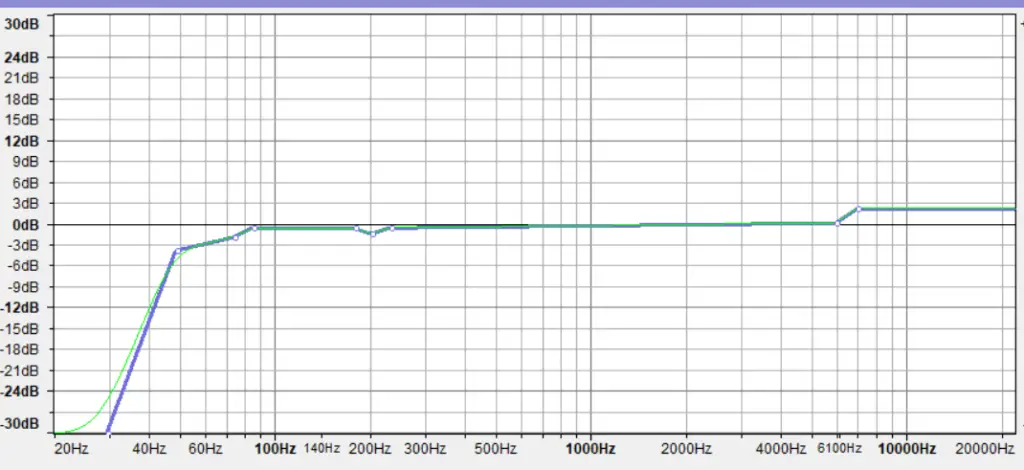The height and width of the screenshot is (470, 1024).
Task: Click the curve point at 6100Hz, 0dB
Action: pyautogui.click(x=837, y=223)
